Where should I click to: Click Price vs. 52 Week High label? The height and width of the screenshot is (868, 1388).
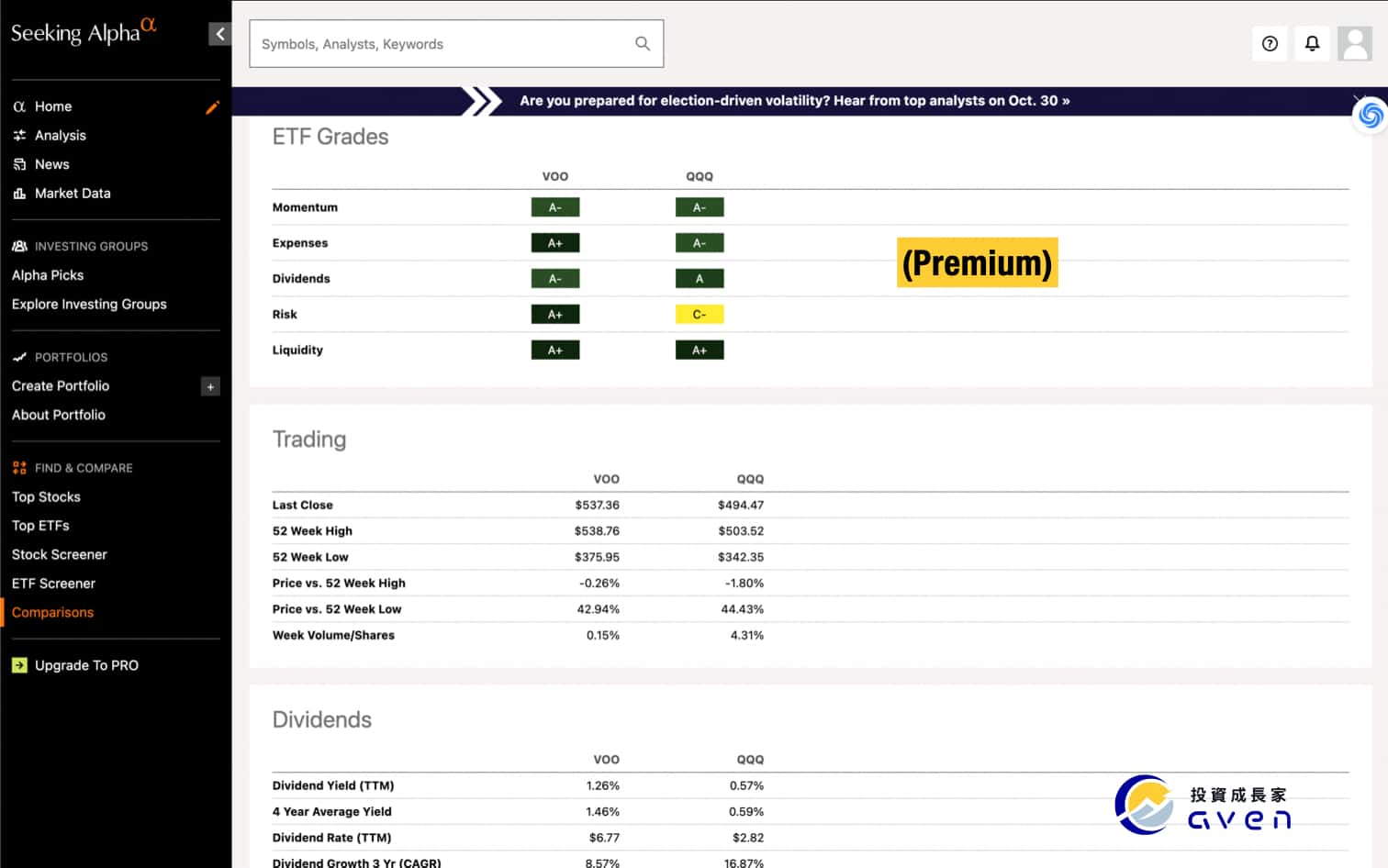339,583
